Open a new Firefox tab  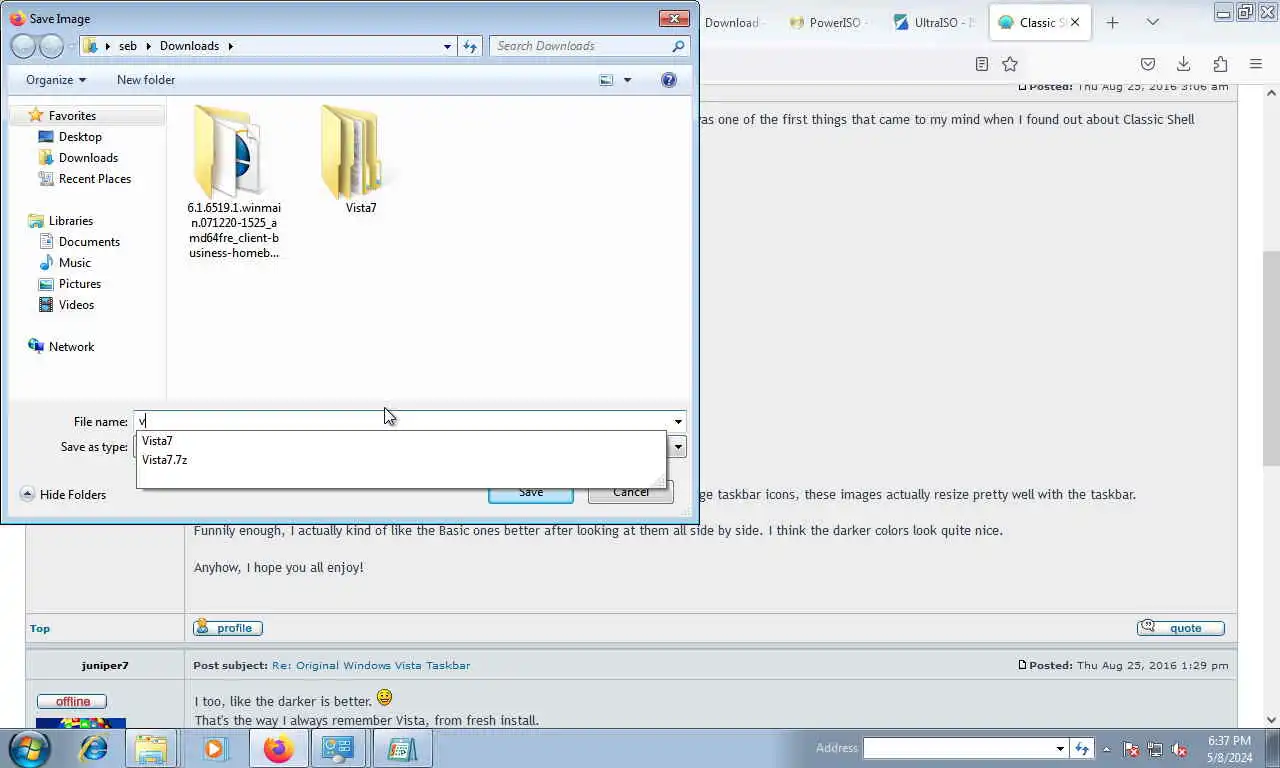1112,23
